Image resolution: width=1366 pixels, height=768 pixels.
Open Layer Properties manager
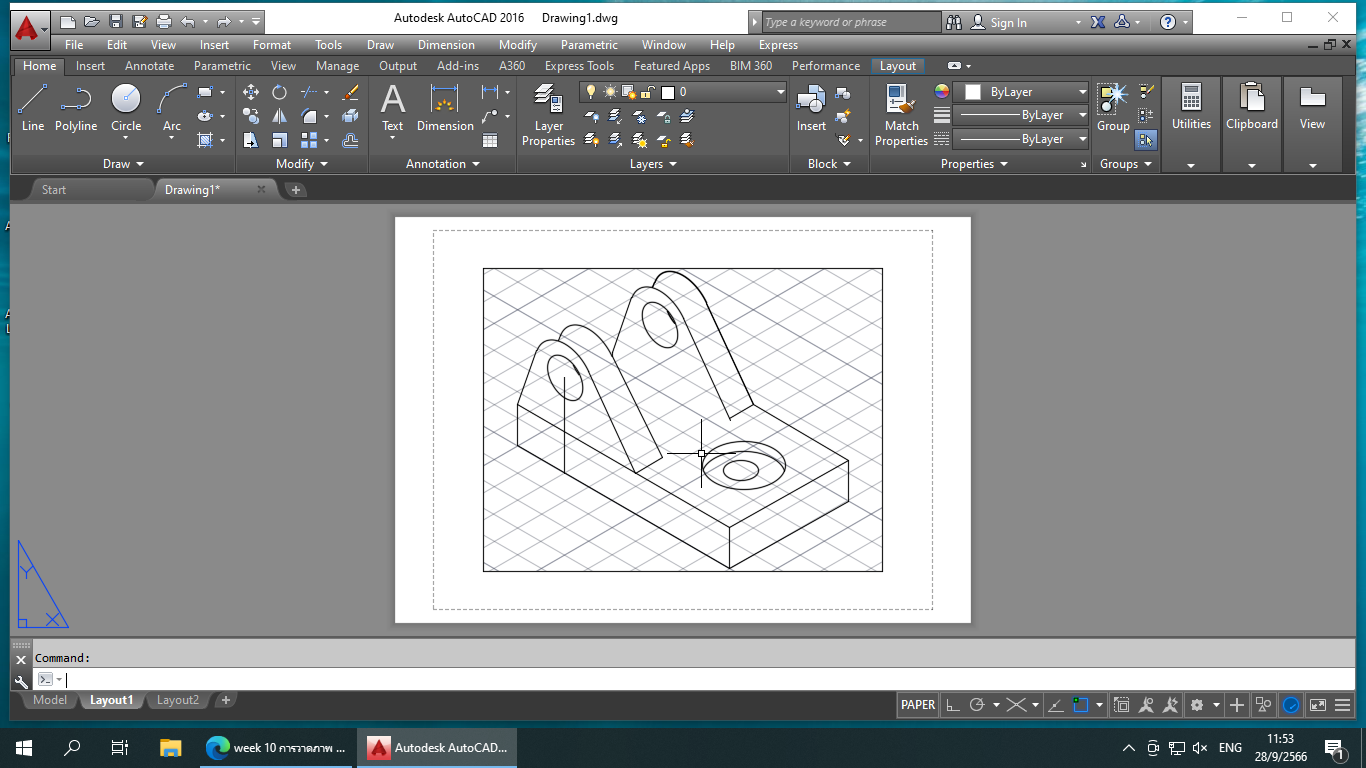(548, 115)
